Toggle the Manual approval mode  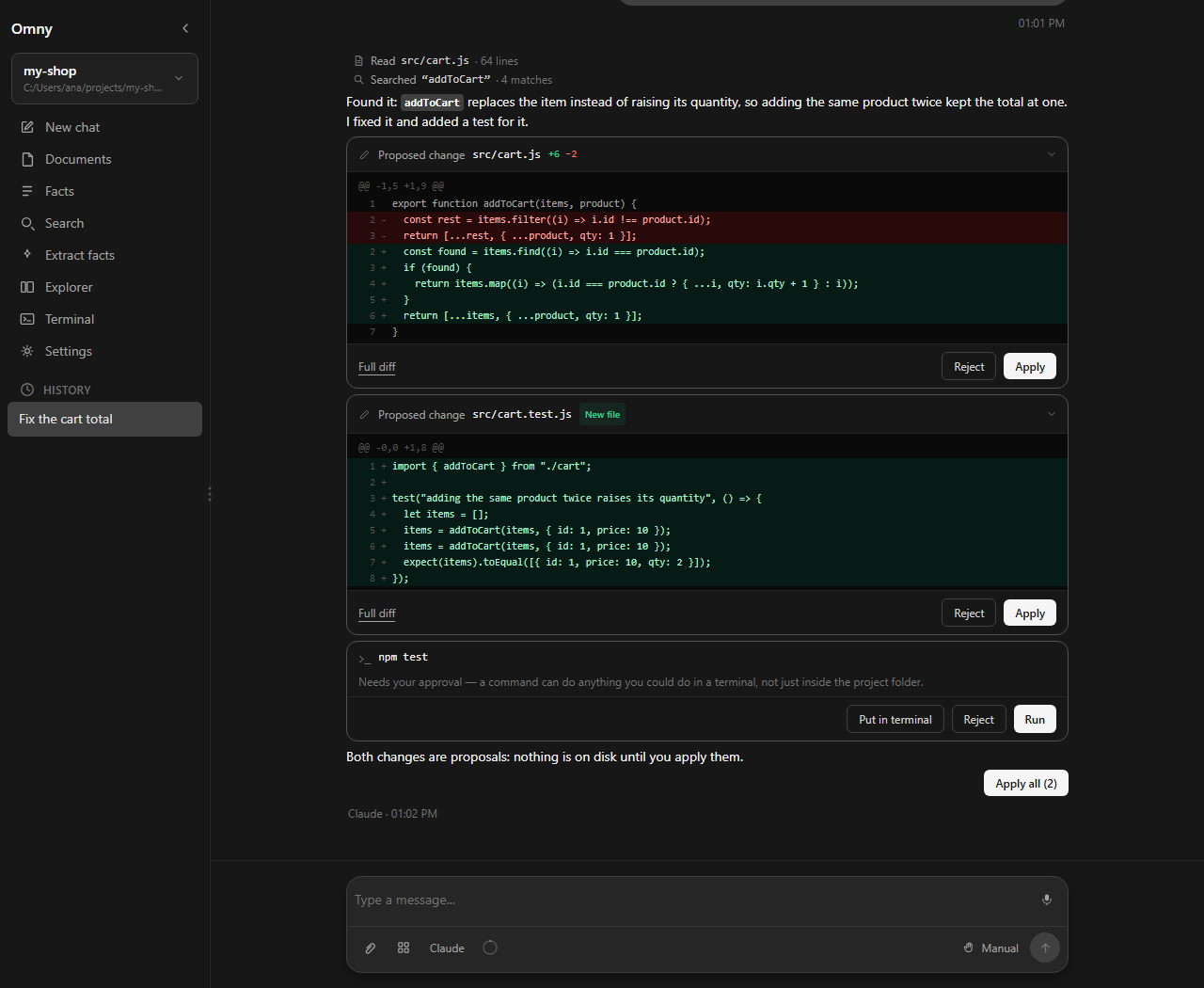click(991, 948)
